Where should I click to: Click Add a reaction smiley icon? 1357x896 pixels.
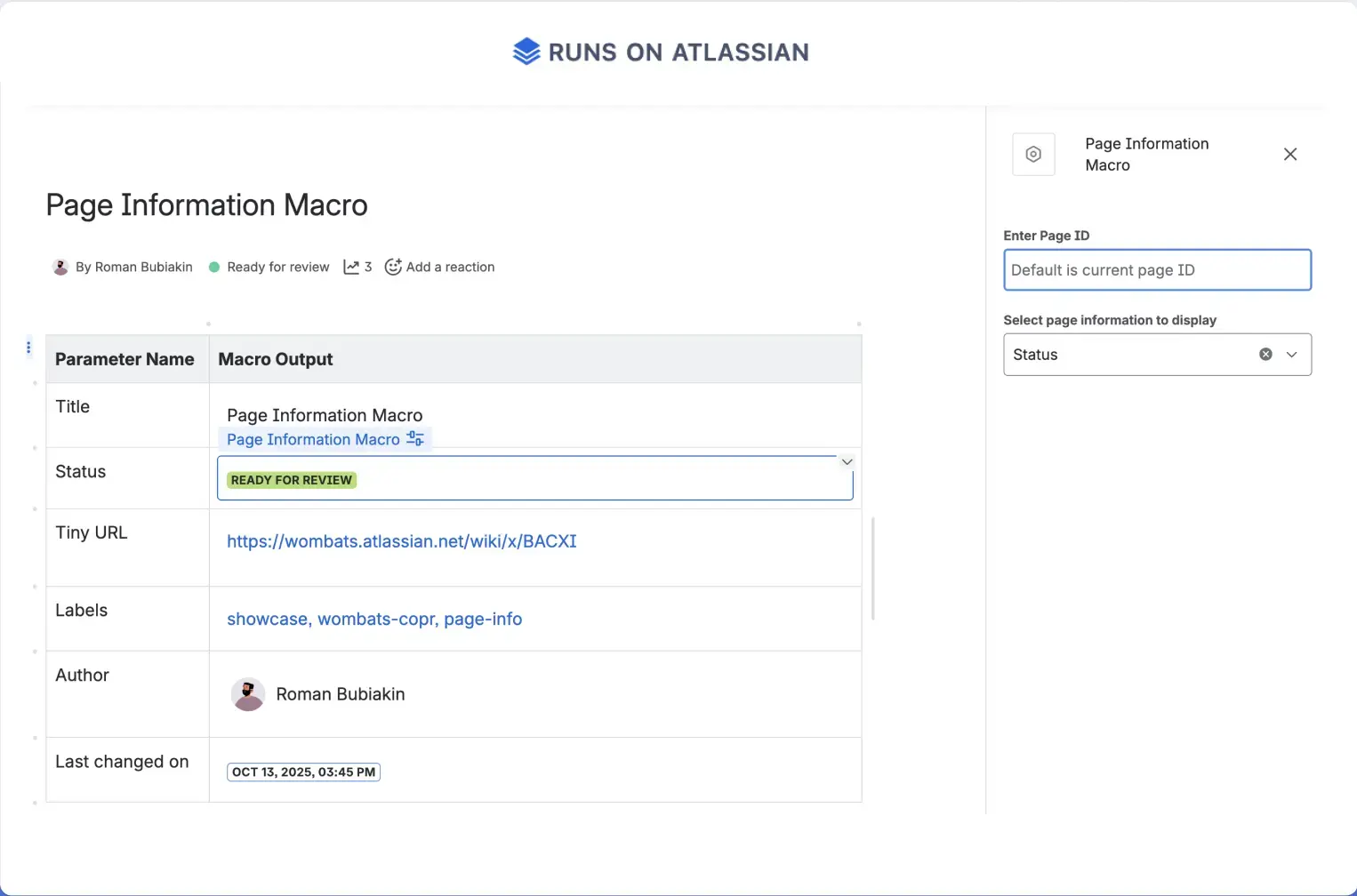coord(393,267)
